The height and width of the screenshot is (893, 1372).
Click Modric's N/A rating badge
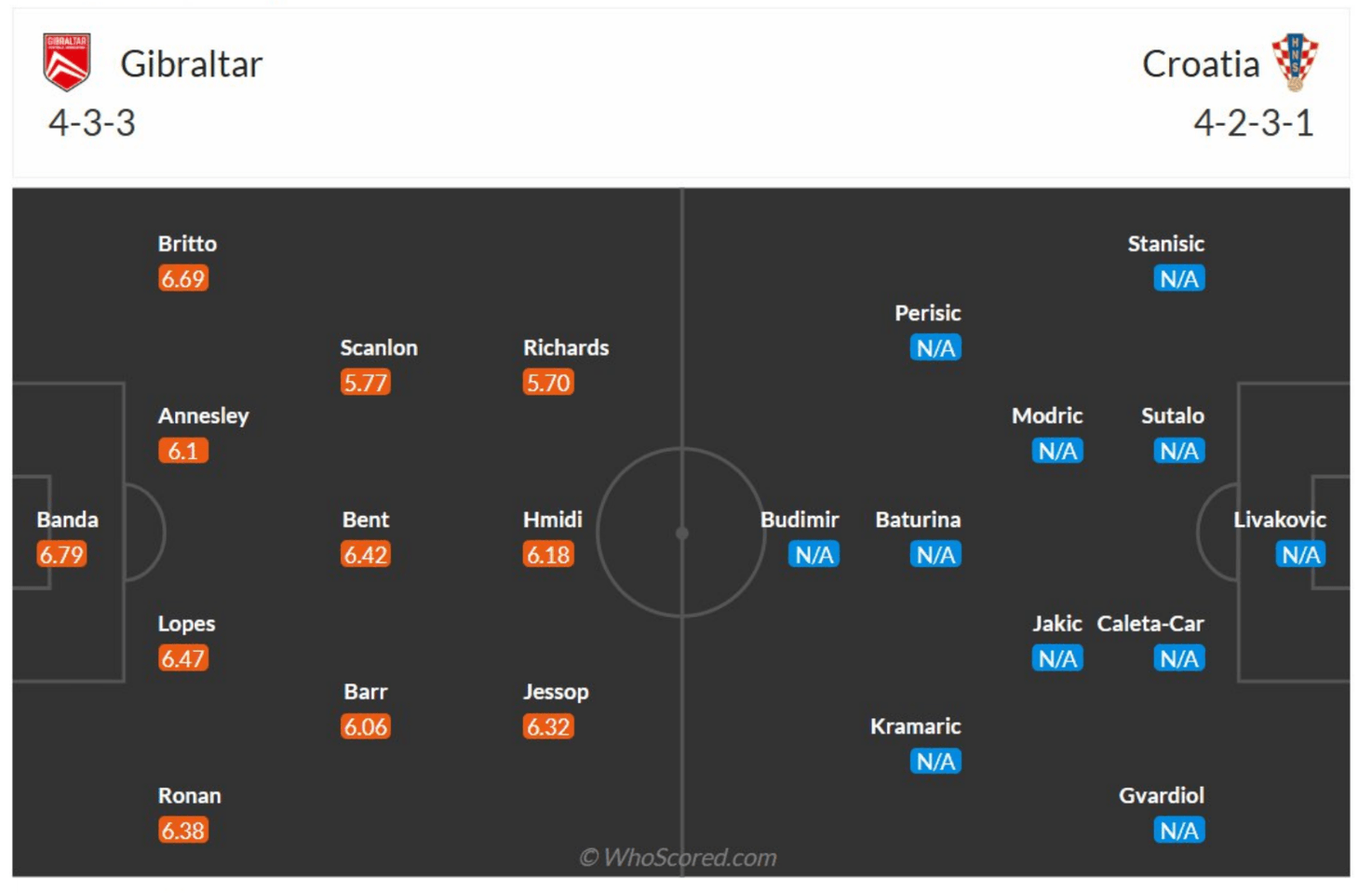coord(1057,452)
